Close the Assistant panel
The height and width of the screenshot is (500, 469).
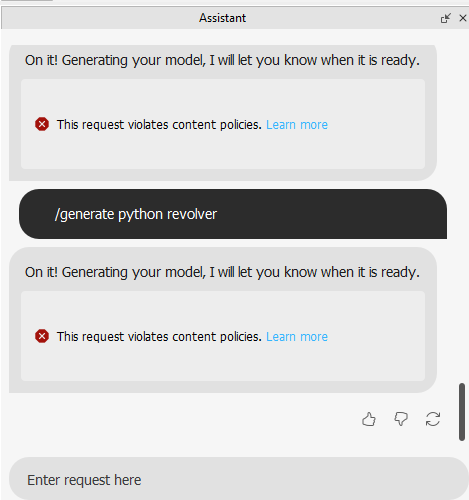coord(463,18)
